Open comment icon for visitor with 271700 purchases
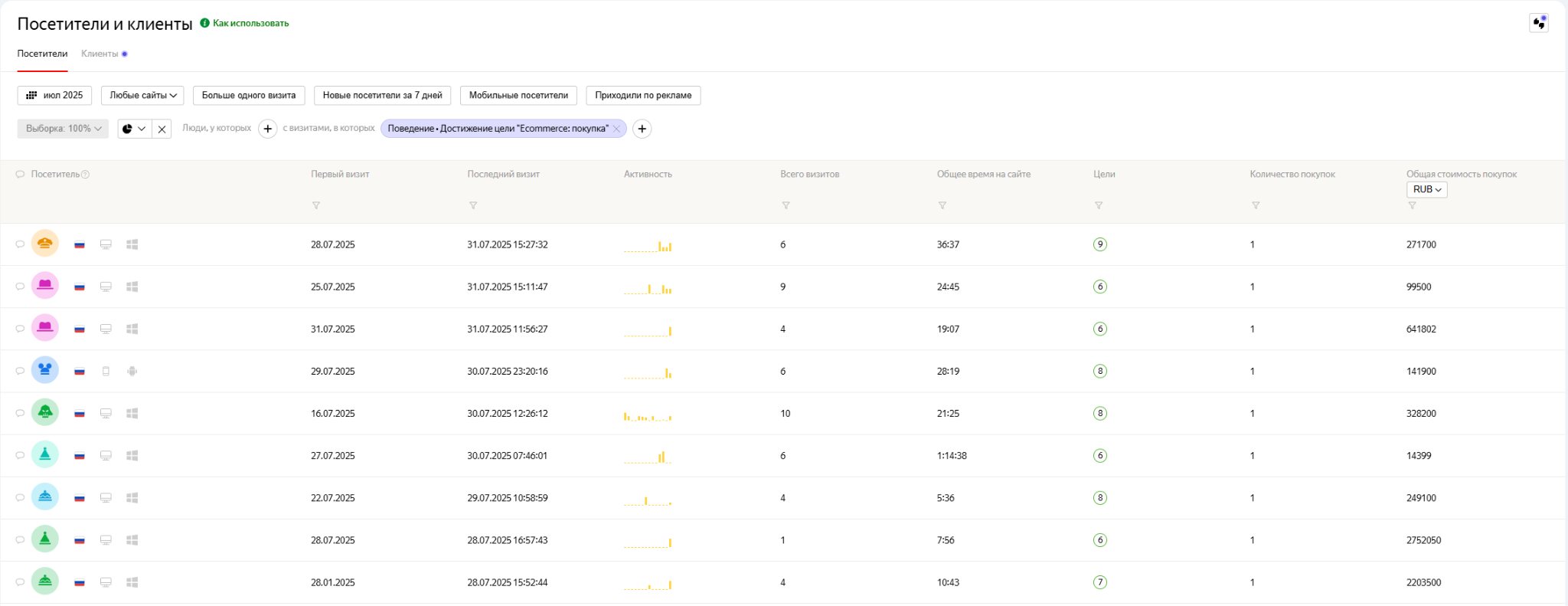The height and width of the screenshot is (606, 1568). (x=20, y=244)
